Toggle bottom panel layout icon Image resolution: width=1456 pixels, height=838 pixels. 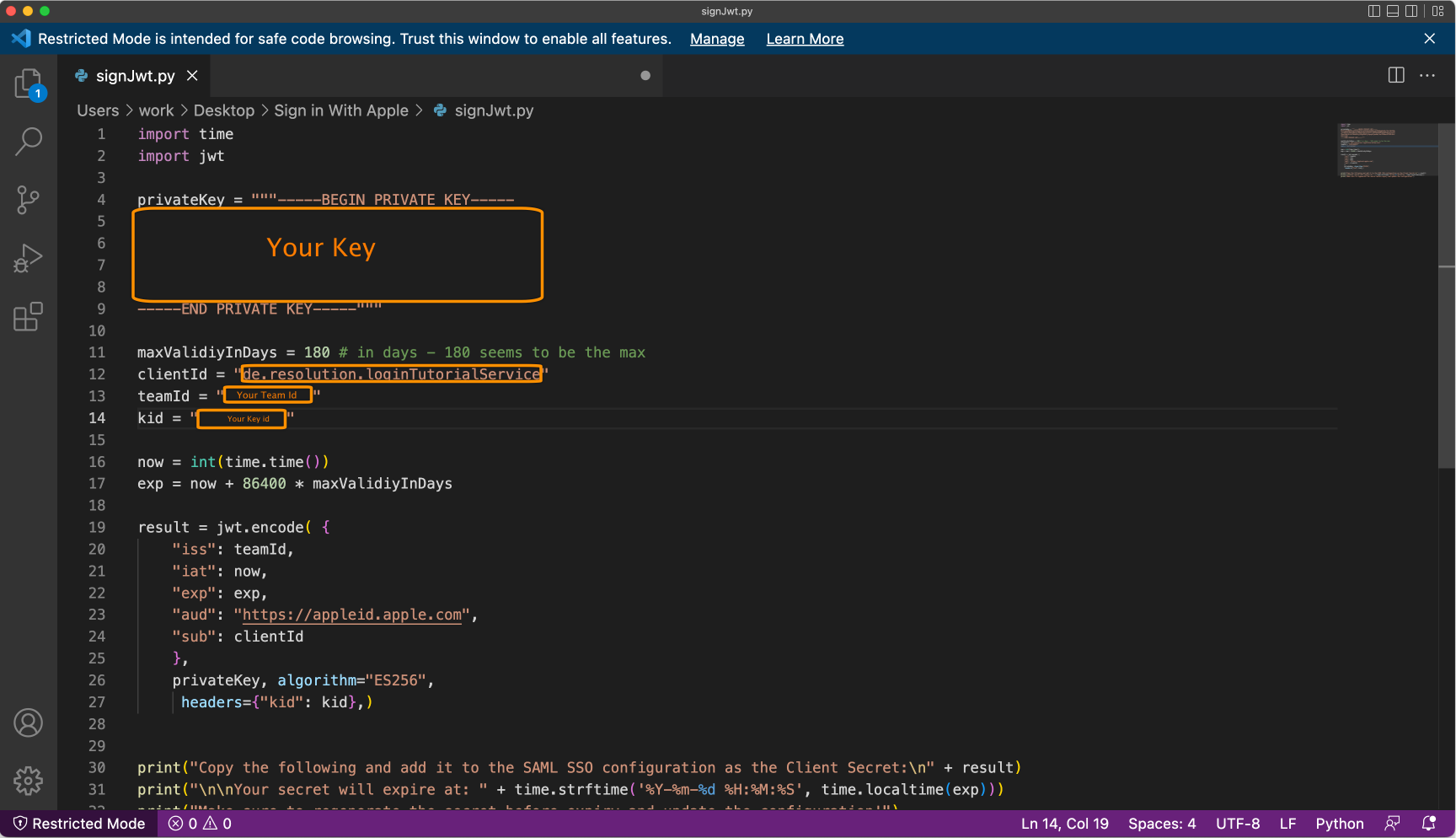(1393, 11)
